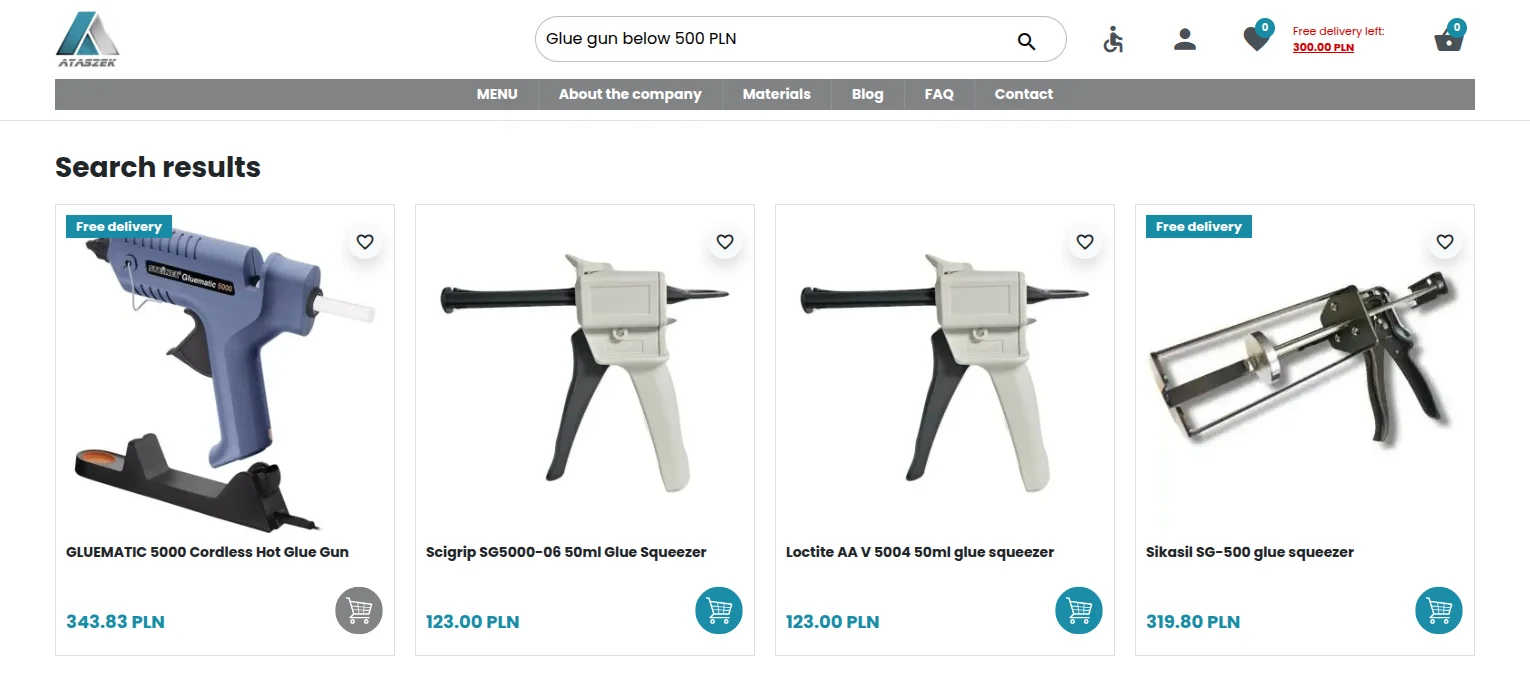Favorite the GLUEMATIC 5000 glue gun

click(365, 242)
